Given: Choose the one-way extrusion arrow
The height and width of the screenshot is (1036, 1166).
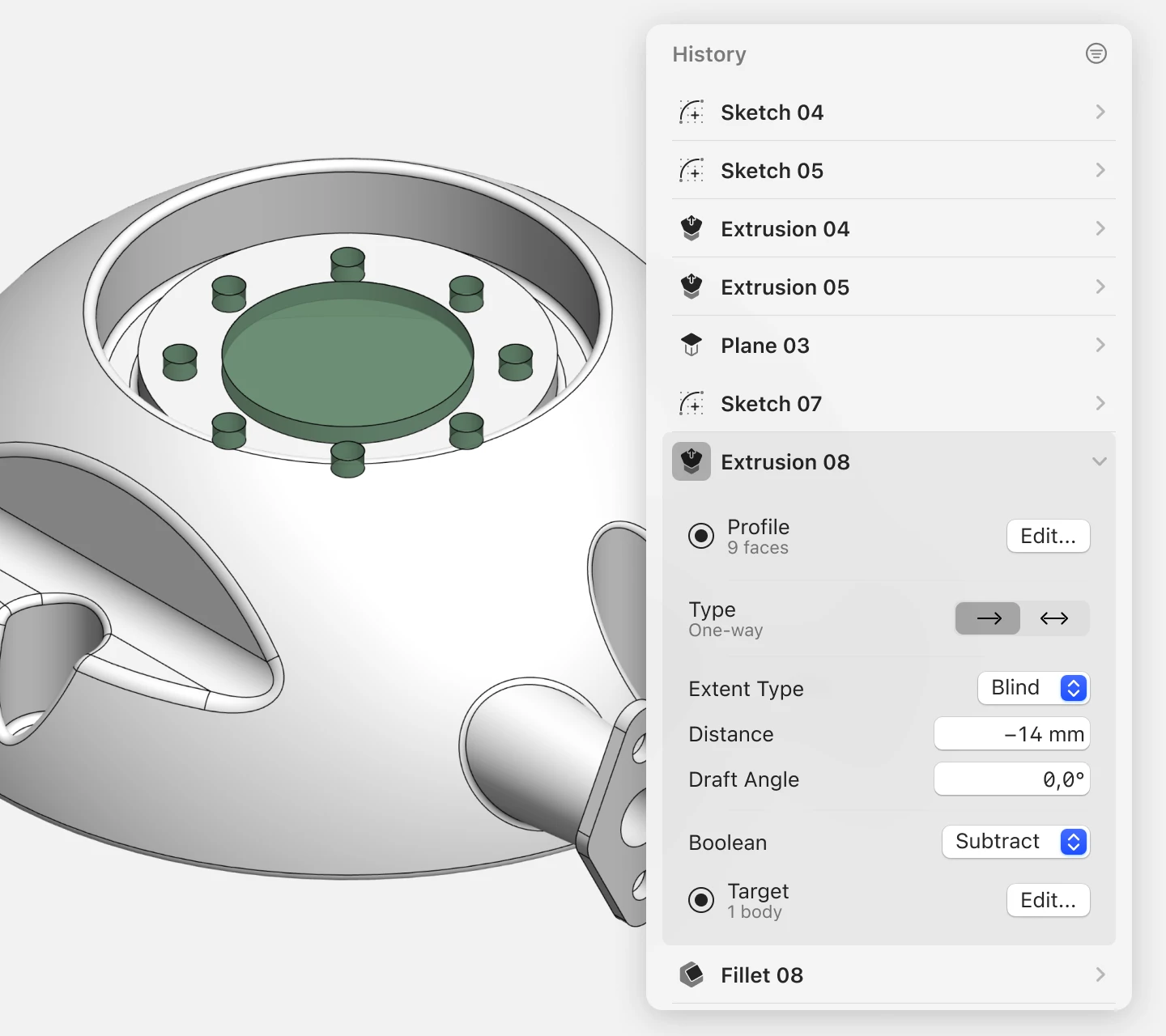Looking at the screenshot, I should 988,618.
